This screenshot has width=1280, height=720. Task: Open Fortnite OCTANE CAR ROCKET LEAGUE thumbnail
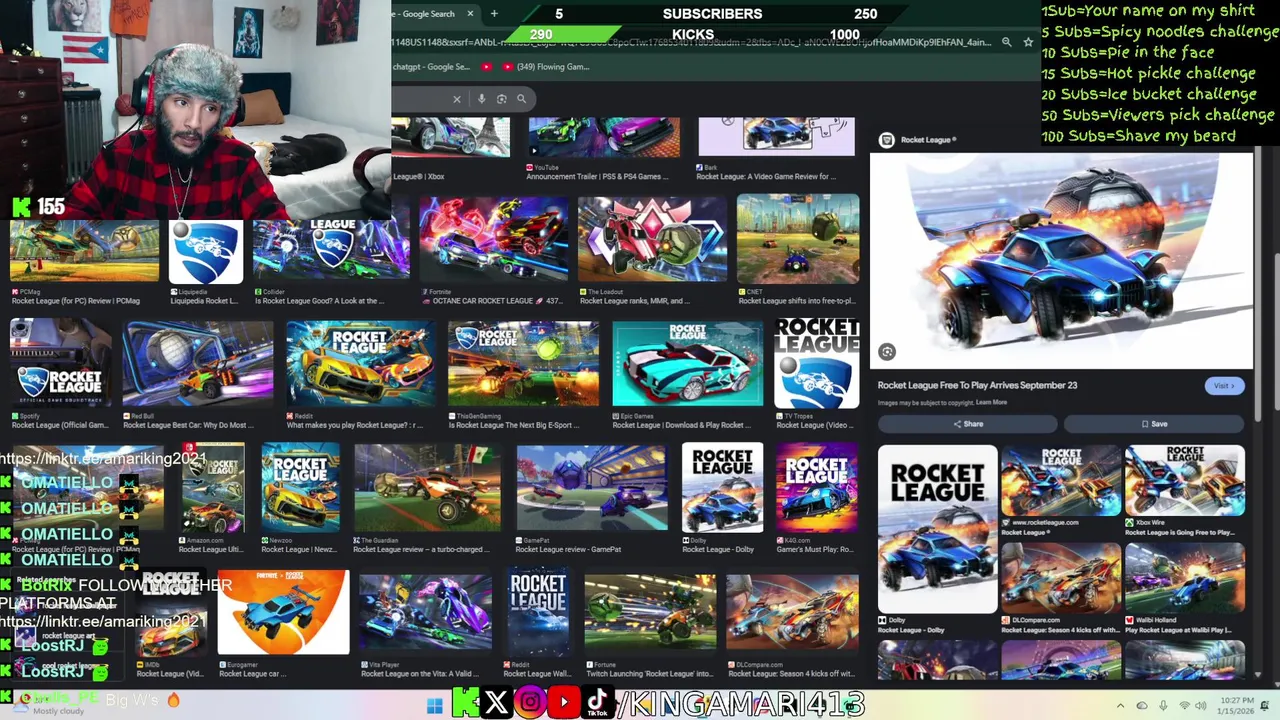click(x=494, y=240)
